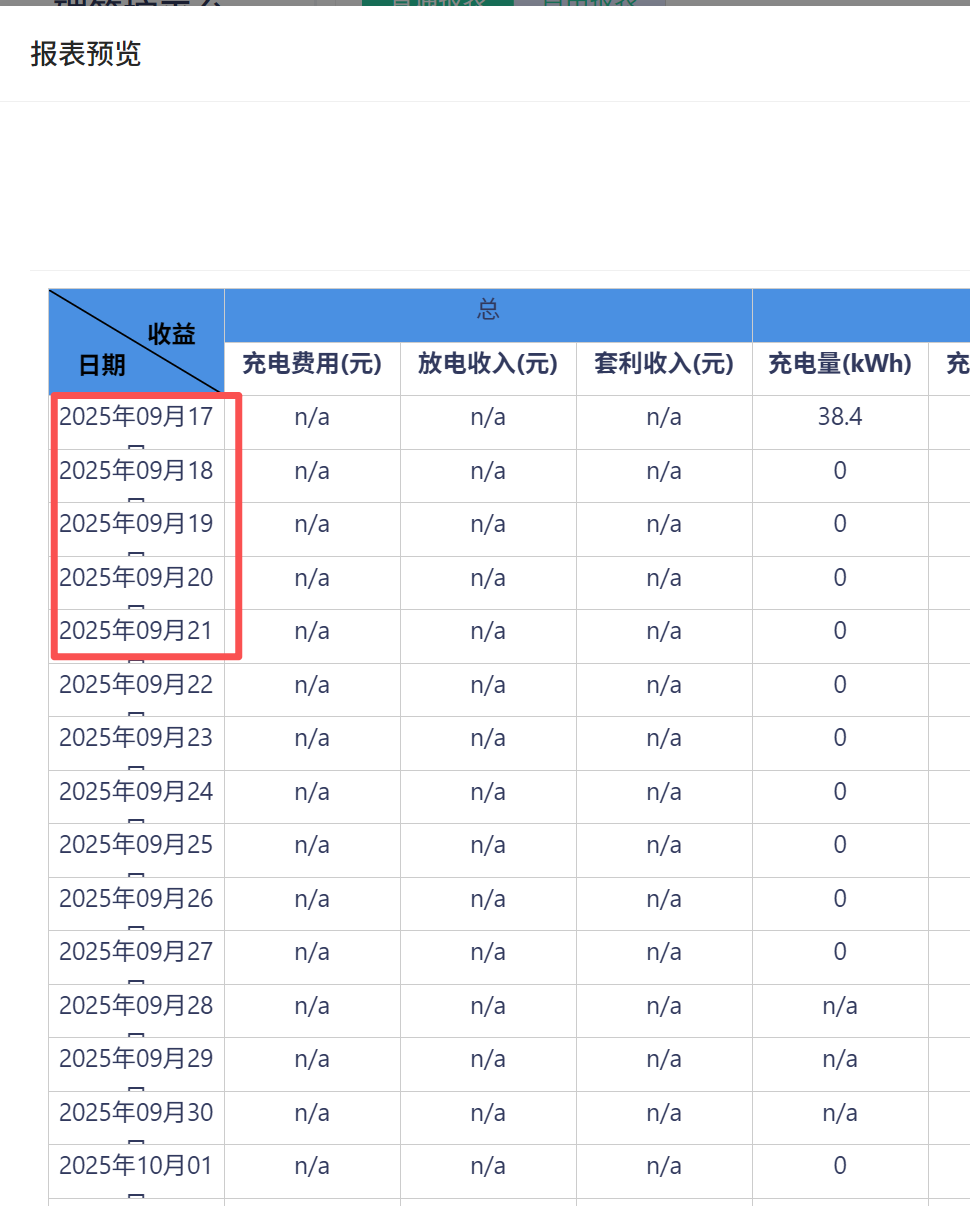Select the 2025年09月17日 date row
Viewport: 970px width, 1206px height.
coord(137,418)
